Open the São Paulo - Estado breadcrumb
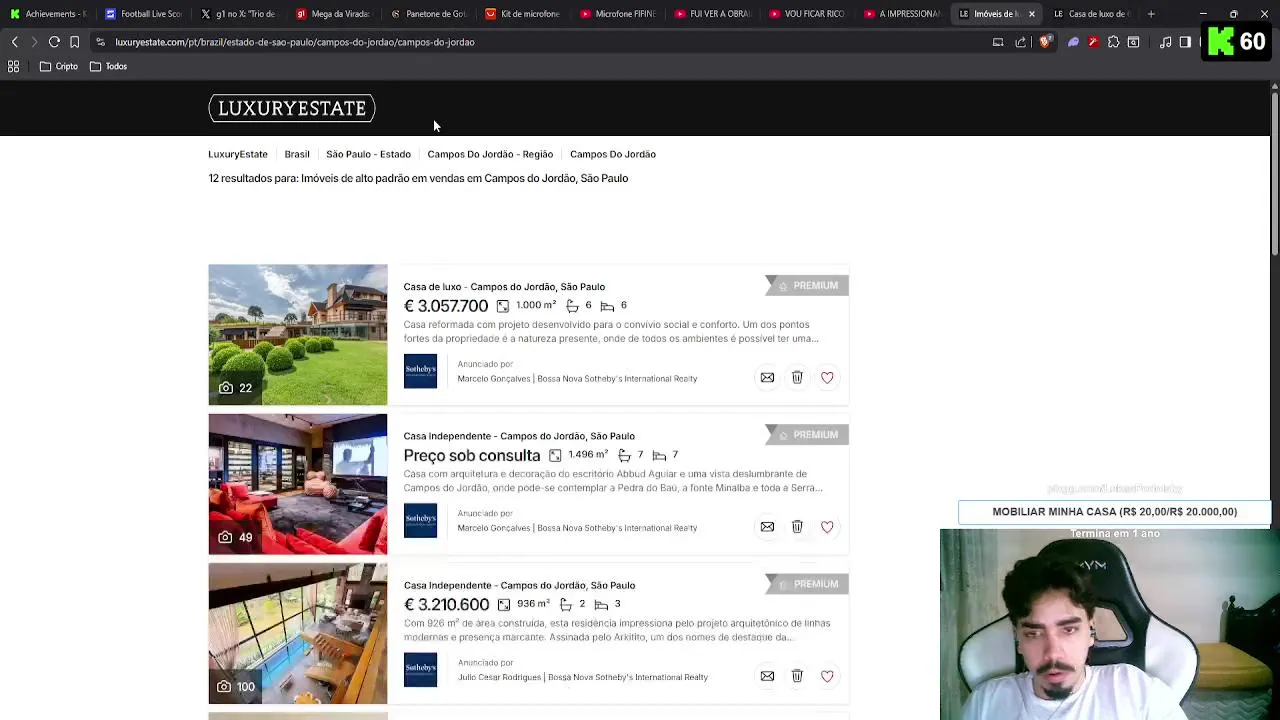 click(x=368, y=154)
